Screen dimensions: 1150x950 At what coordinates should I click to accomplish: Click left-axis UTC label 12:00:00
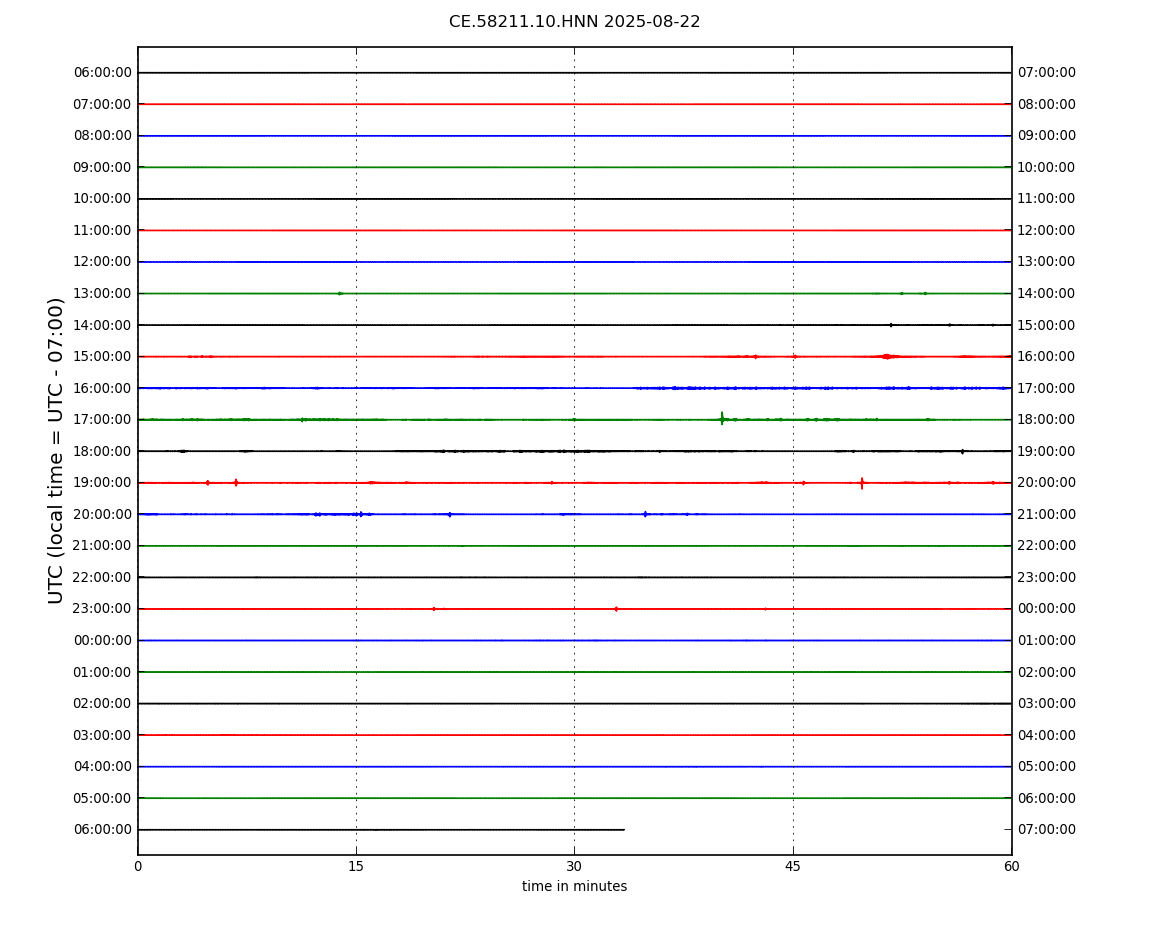click(102, 262)
